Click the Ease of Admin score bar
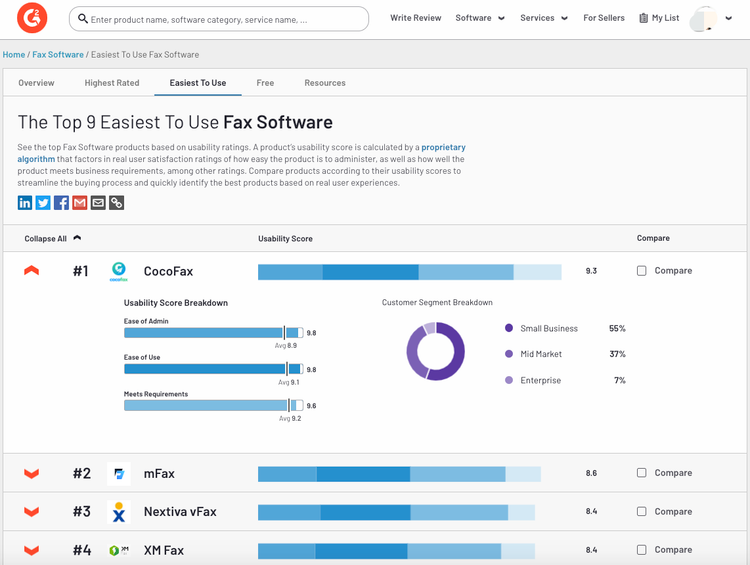 click(x=213, y=333)
